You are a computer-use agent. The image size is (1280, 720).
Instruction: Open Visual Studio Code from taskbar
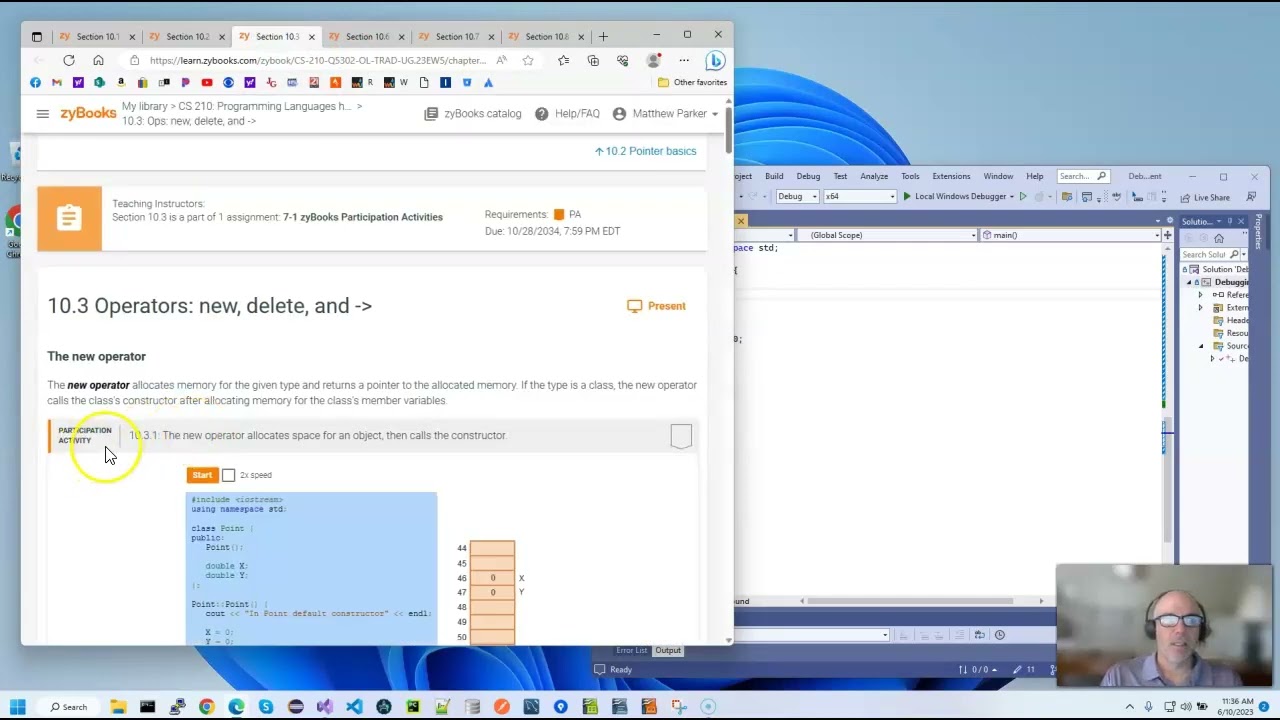[354, 707]
